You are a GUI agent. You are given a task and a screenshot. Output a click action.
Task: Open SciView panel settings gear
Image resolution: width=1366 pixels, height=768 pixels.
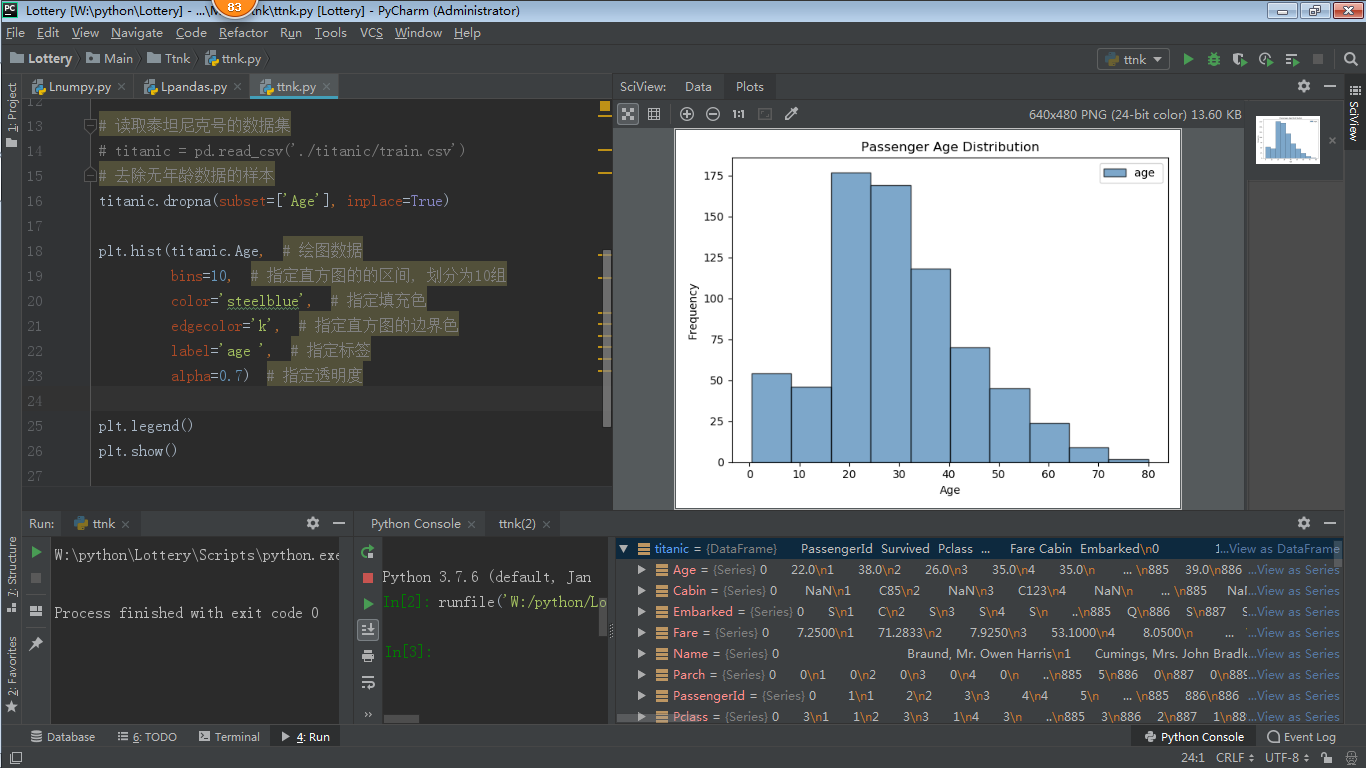point(1304,86)
